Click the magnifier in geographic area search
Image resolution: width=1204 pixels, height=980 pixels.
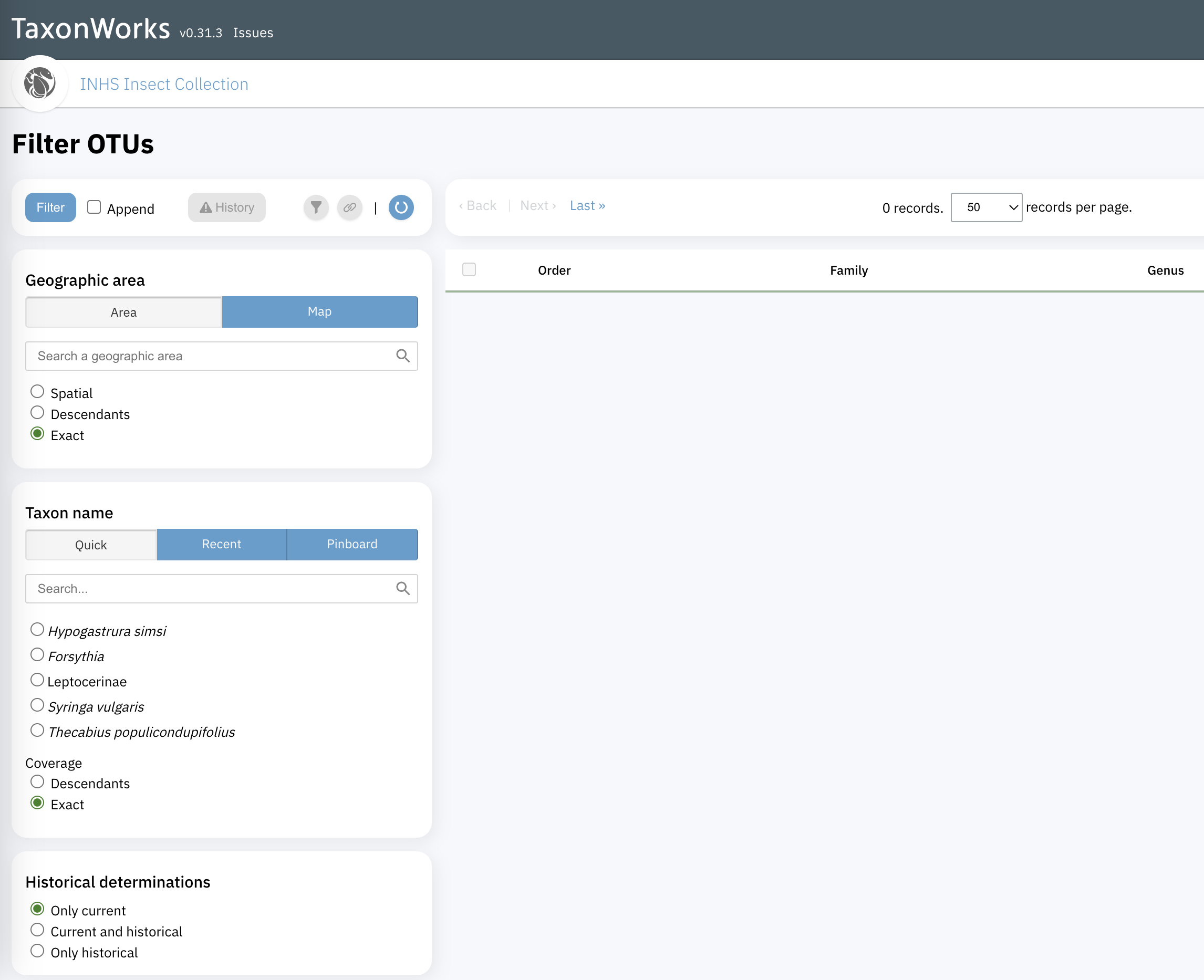[403, 356]
